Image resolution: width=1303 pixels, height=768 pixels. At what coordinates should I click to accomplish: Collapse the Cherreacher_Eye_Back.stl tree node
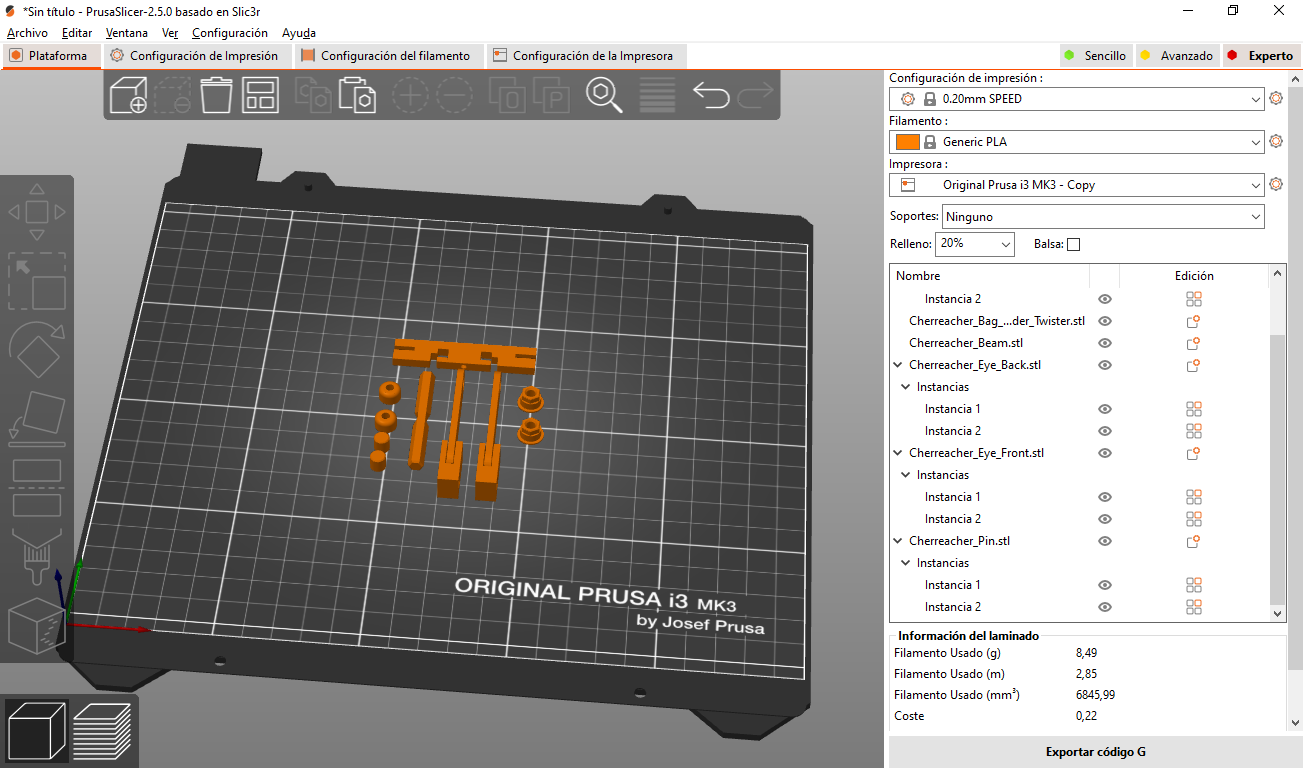(899, 365)
